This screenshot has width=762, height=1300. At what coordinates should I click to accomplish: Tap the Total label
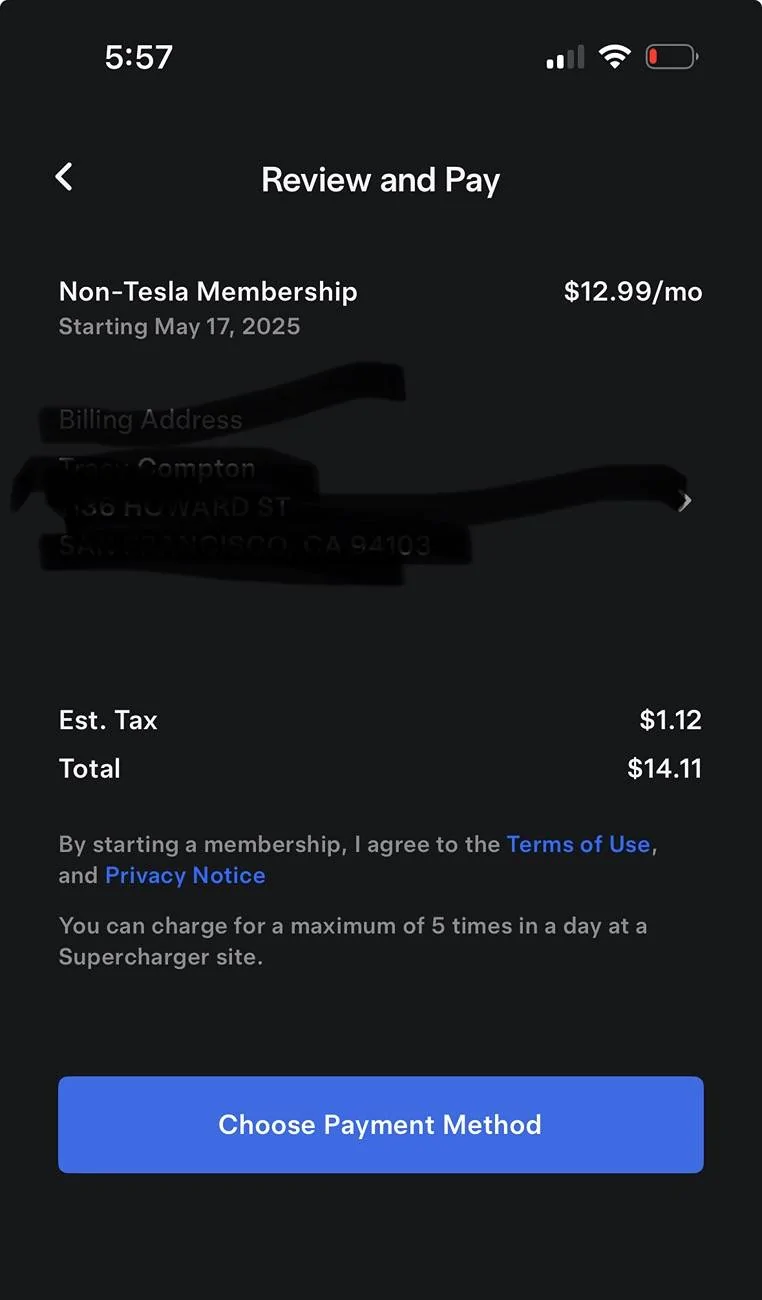[90, 768]
